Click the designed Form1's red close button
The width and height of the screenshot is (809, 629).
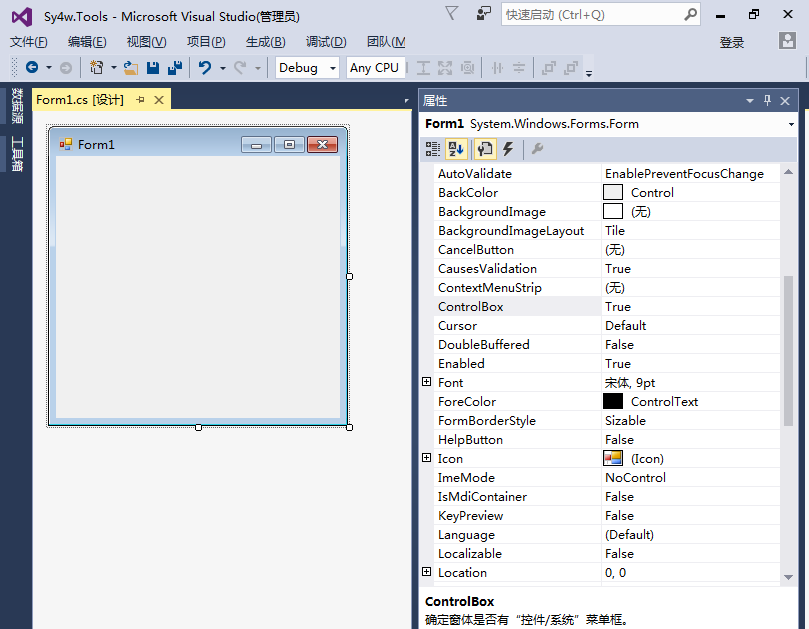(x=322, y=145)
